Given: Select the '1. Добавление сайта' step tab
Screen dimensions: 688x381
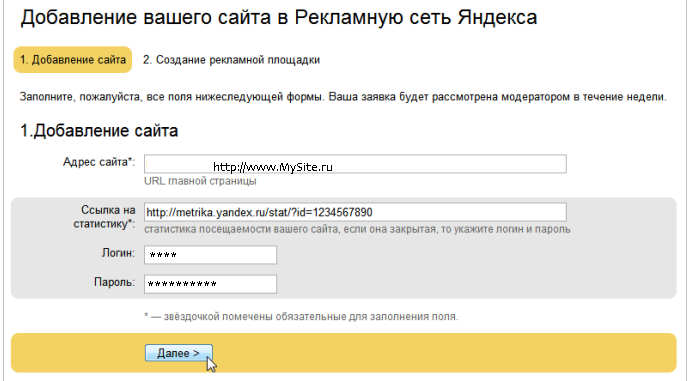Looking at the screenshot, I should [x=73, y=60].
